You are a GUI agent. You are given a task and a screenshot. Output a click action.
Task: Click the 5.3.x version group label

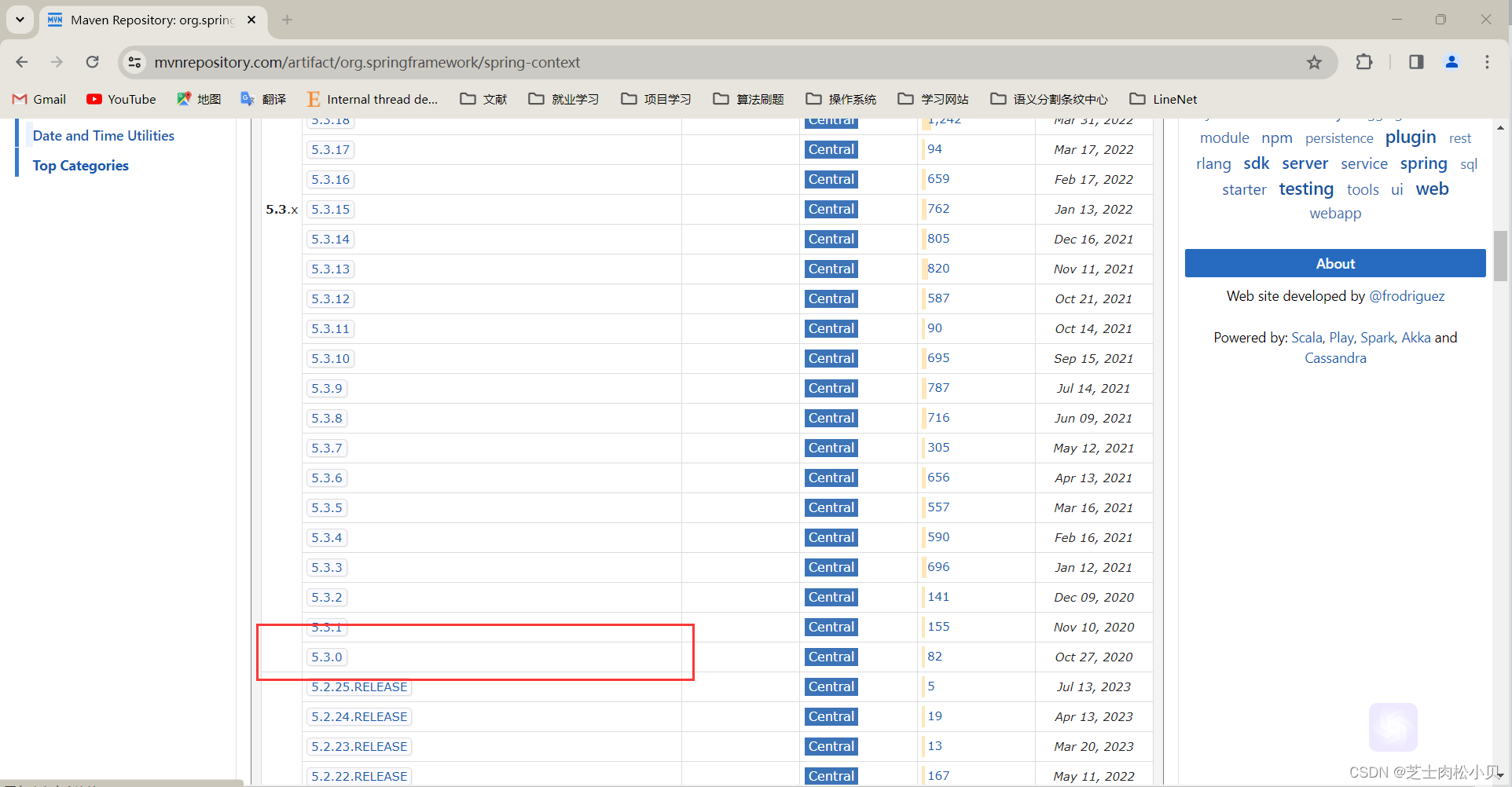point(282,210)
